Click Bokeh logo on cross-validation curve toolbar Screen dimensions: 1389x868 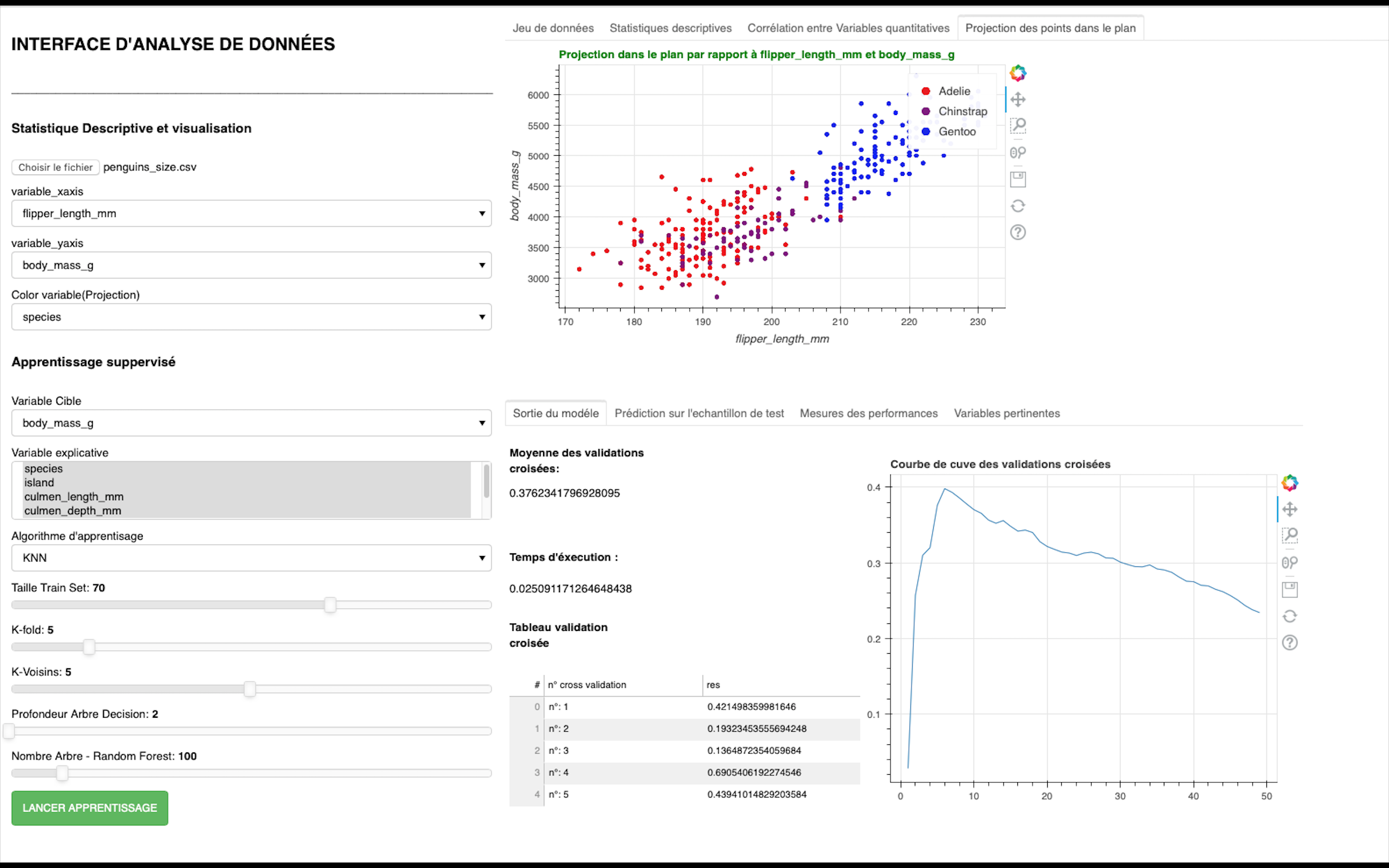coord(1290,483)
